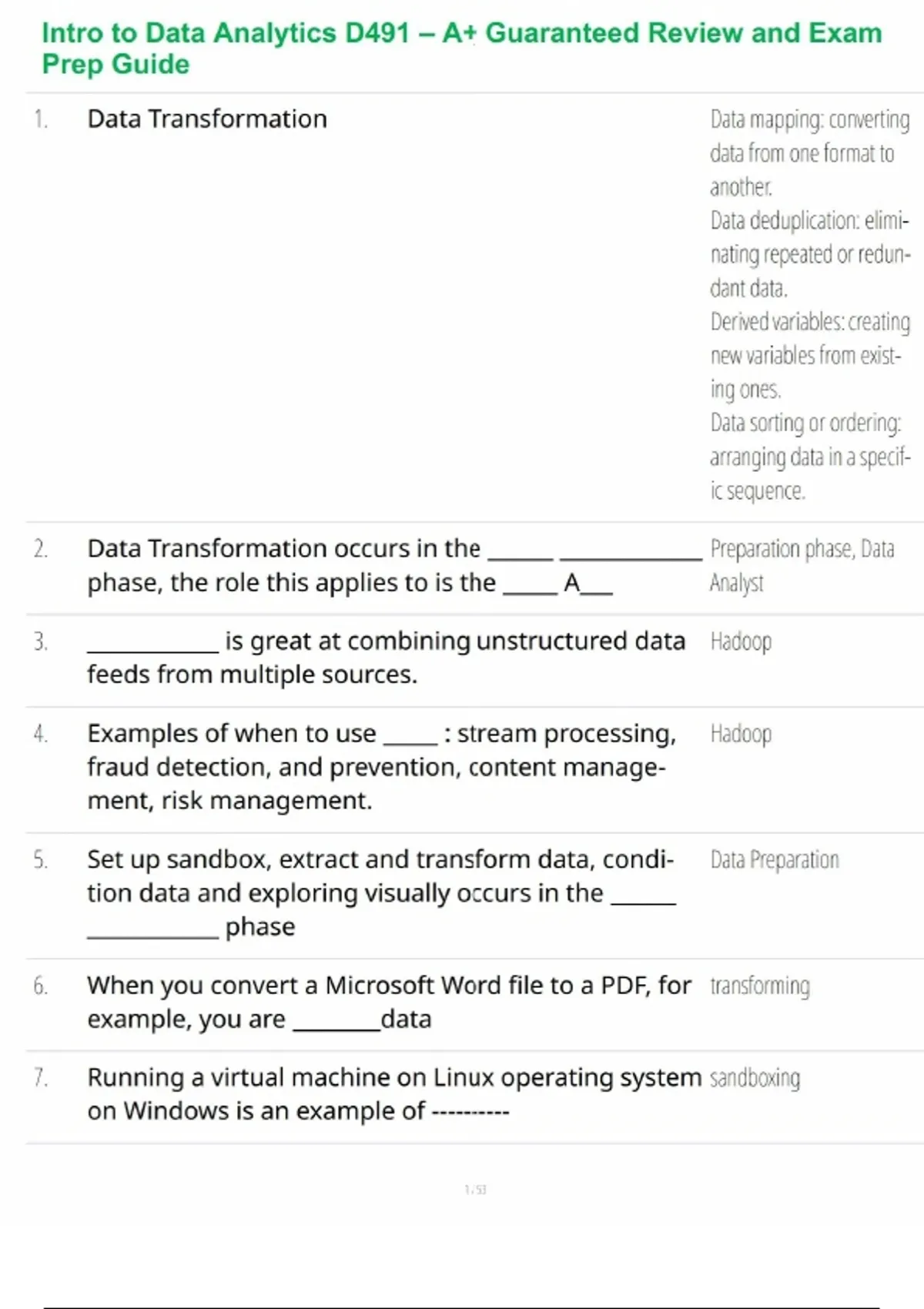Click the 'Hadoop' answer for question 4
The image size is (924, 1309).
pos(741,734)
